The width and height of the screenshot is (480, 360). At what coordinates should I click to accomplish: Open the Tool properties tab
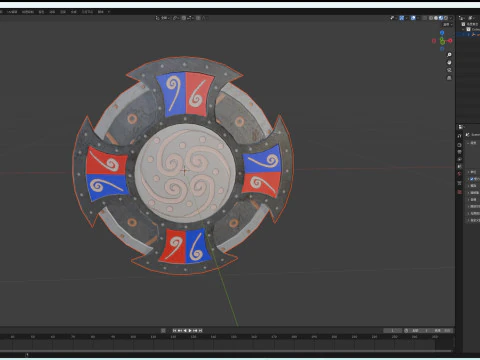point(460,136)
